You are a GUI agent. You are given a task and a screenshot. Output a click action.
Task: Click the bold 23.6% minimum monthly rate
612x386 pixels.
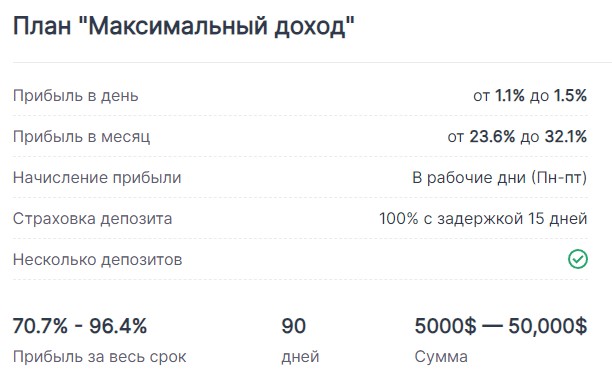[492, 137]
